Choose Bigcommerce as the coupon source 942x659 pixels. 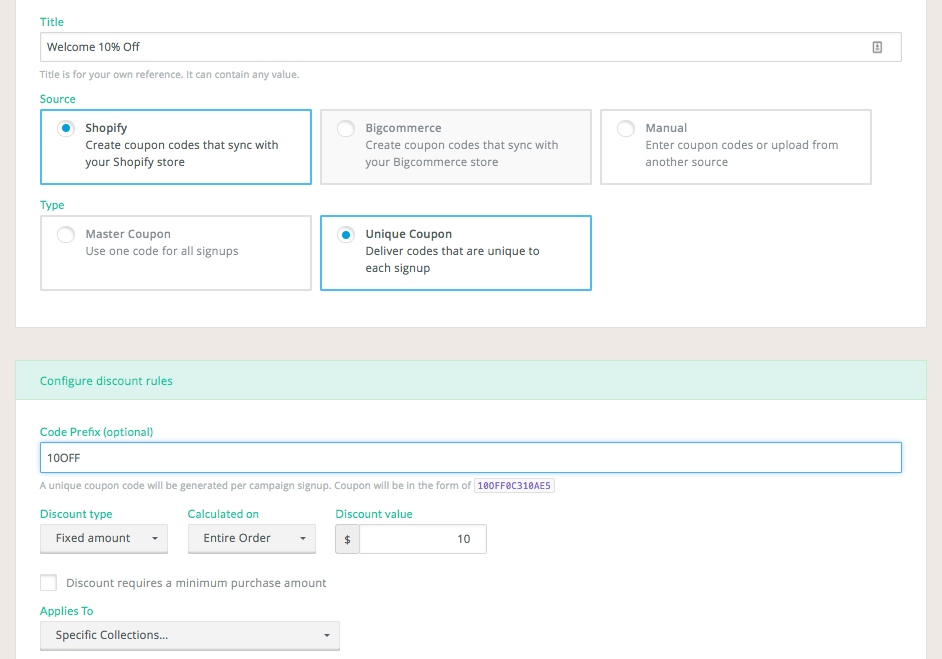pyautogui.click(x=345, y=128)
